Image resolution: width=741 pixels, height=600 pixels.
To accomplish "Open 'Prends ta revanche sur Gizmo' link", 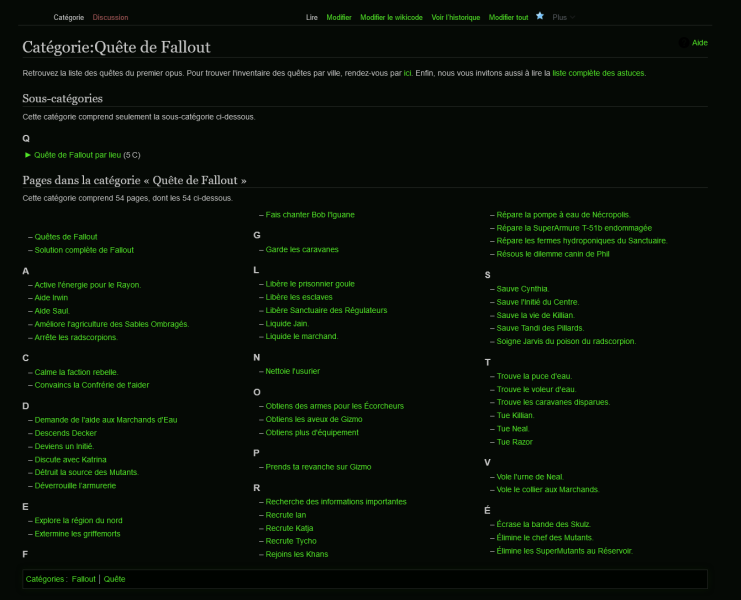I will click(x=319, y=467).
